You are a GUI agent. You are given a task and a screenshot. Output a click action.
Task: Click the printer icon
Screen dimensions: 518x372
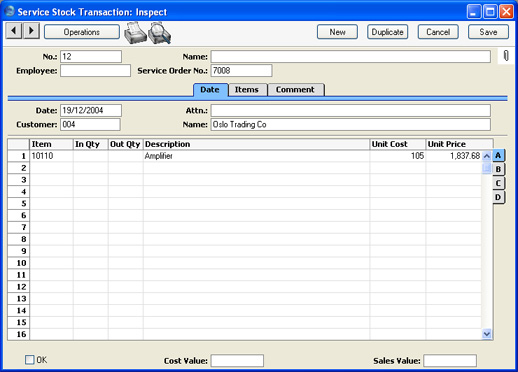(x=135, y=33)
